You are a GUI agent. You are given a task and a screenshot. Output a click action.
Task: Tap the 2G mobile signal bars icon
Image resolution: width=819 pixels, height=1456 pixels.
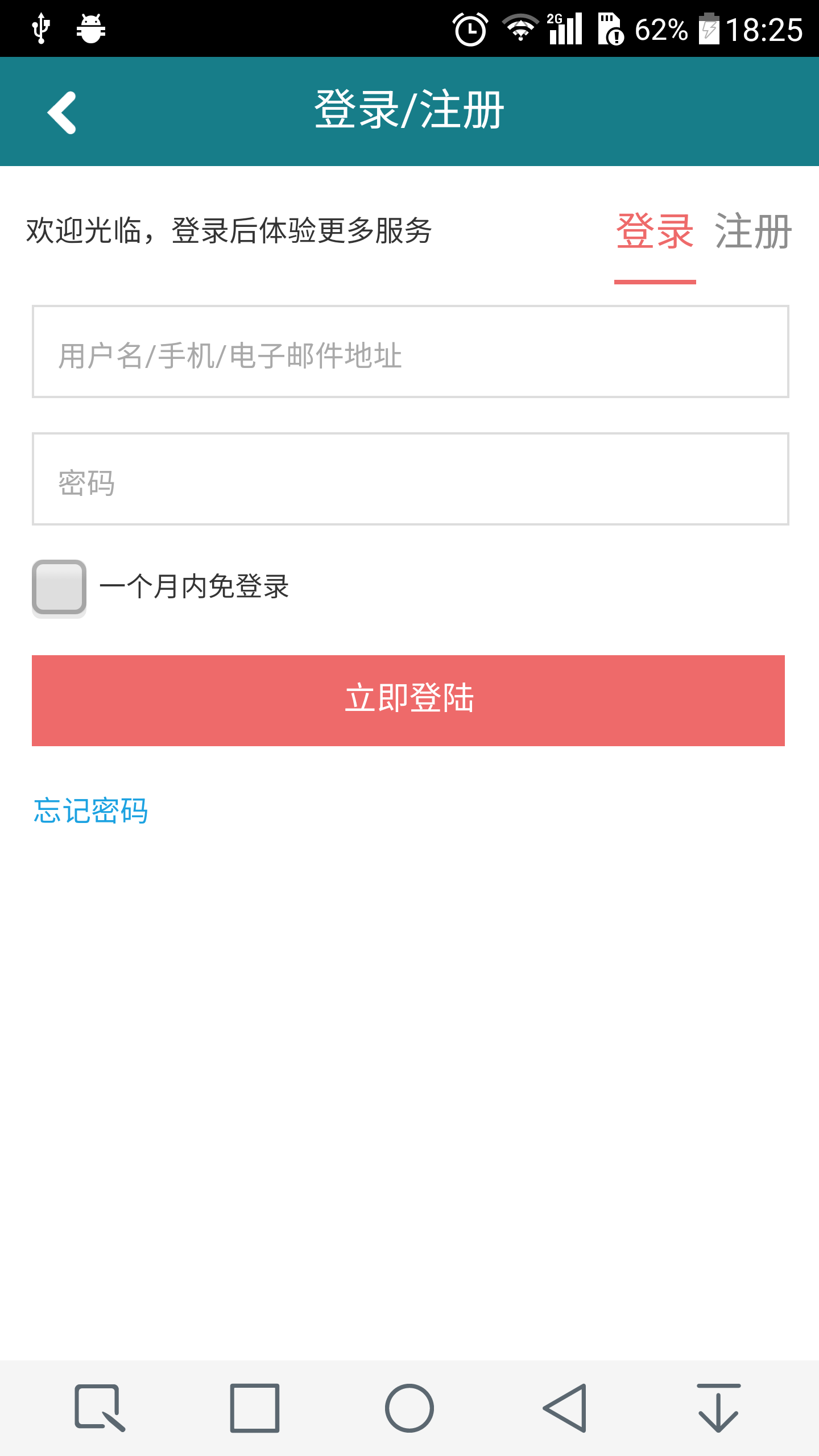(565, 28)
